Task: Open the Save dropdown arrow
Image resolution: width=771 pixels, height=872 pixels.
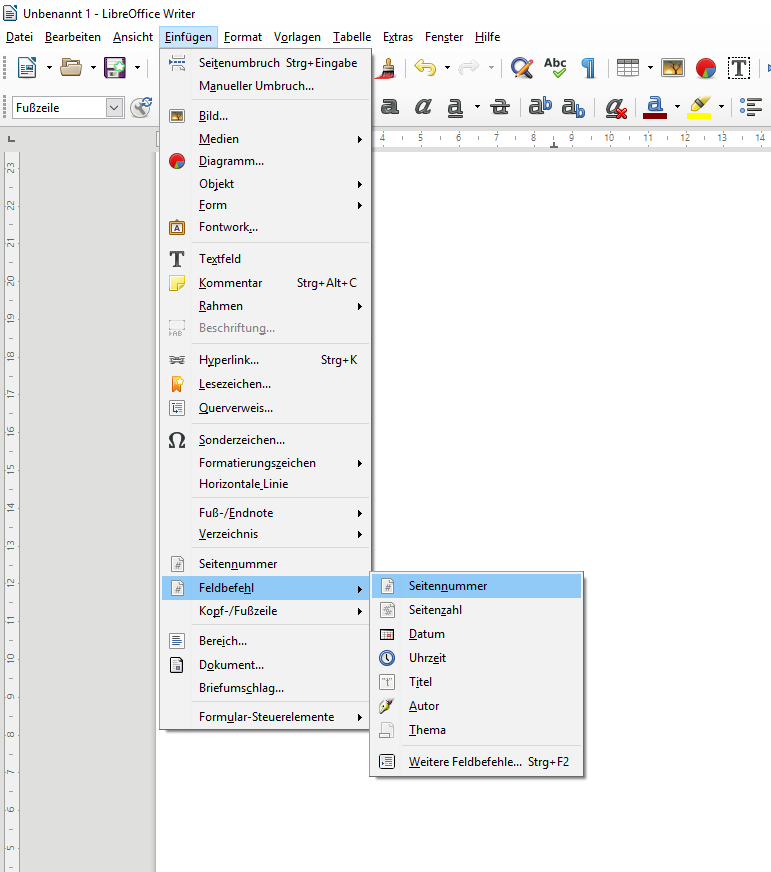Action: click(x=137, y=68)
